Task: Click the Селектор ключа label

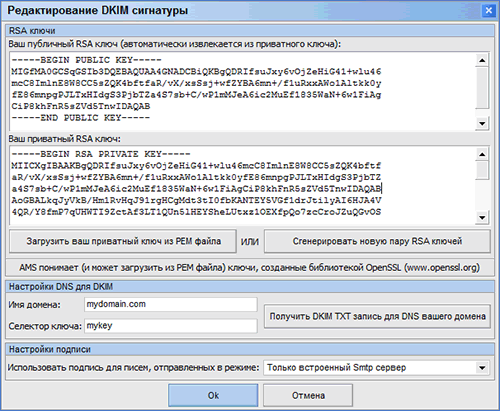Action: tap(45, 326)
